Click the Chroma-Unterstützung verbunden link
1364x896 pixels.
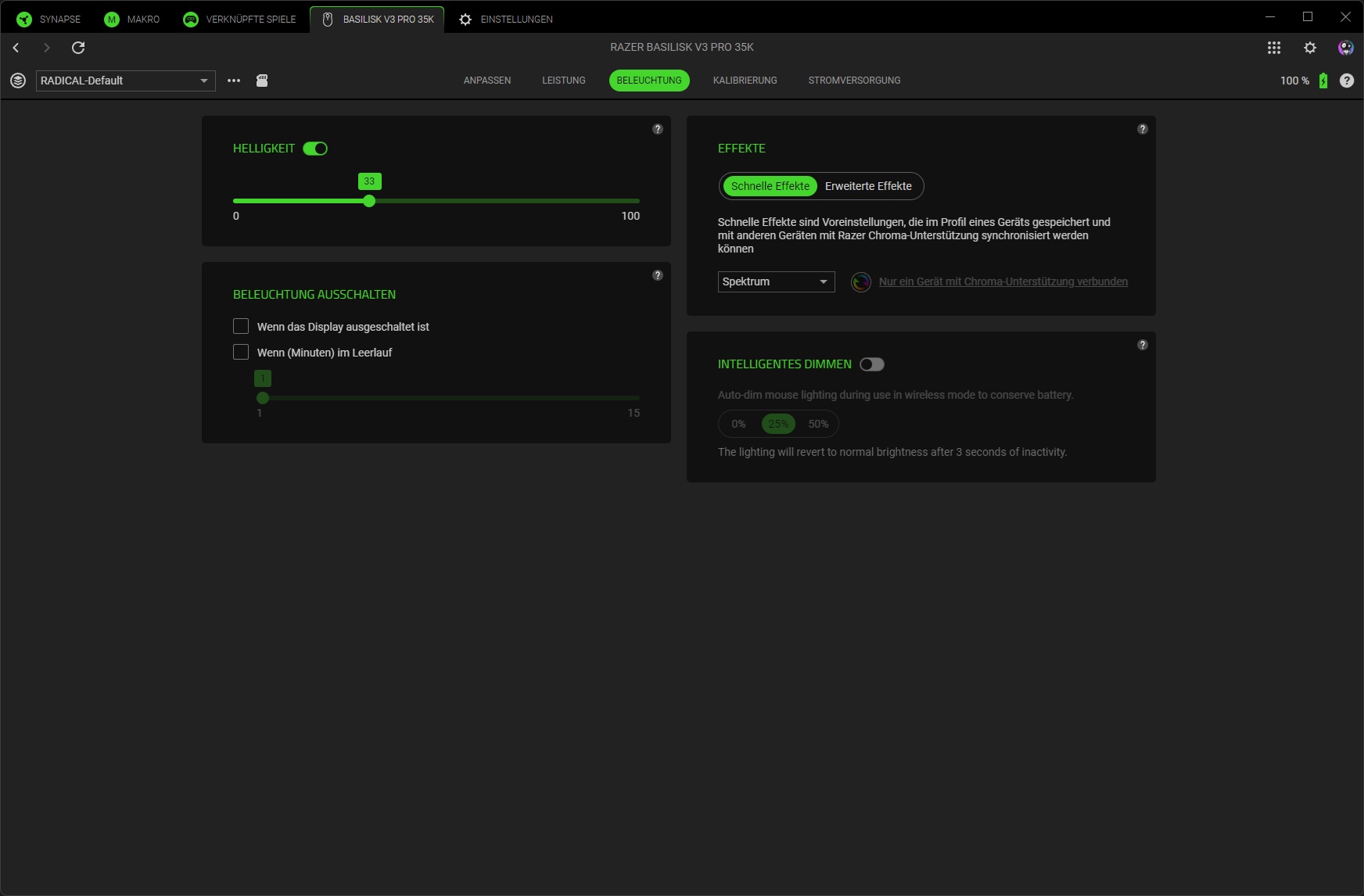coord(1003,281)
